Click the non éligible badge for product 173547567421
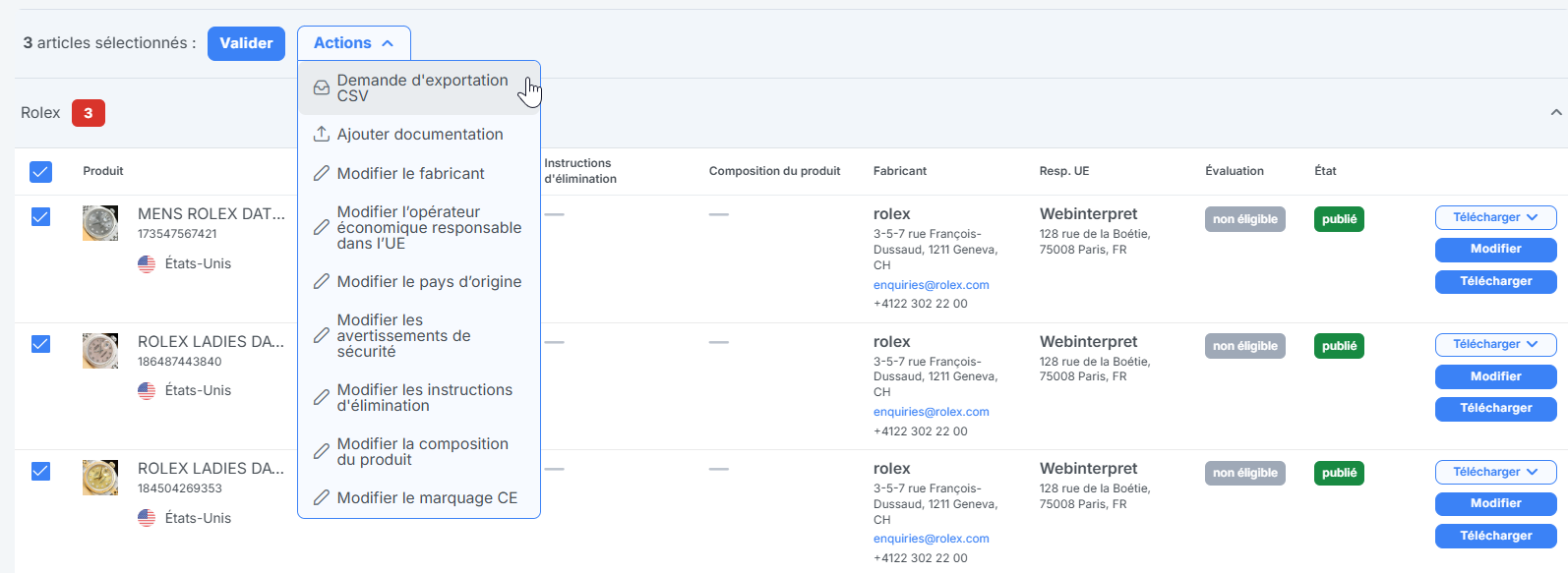Screen dimensions: 1568x573 [x=1244, y=219]
